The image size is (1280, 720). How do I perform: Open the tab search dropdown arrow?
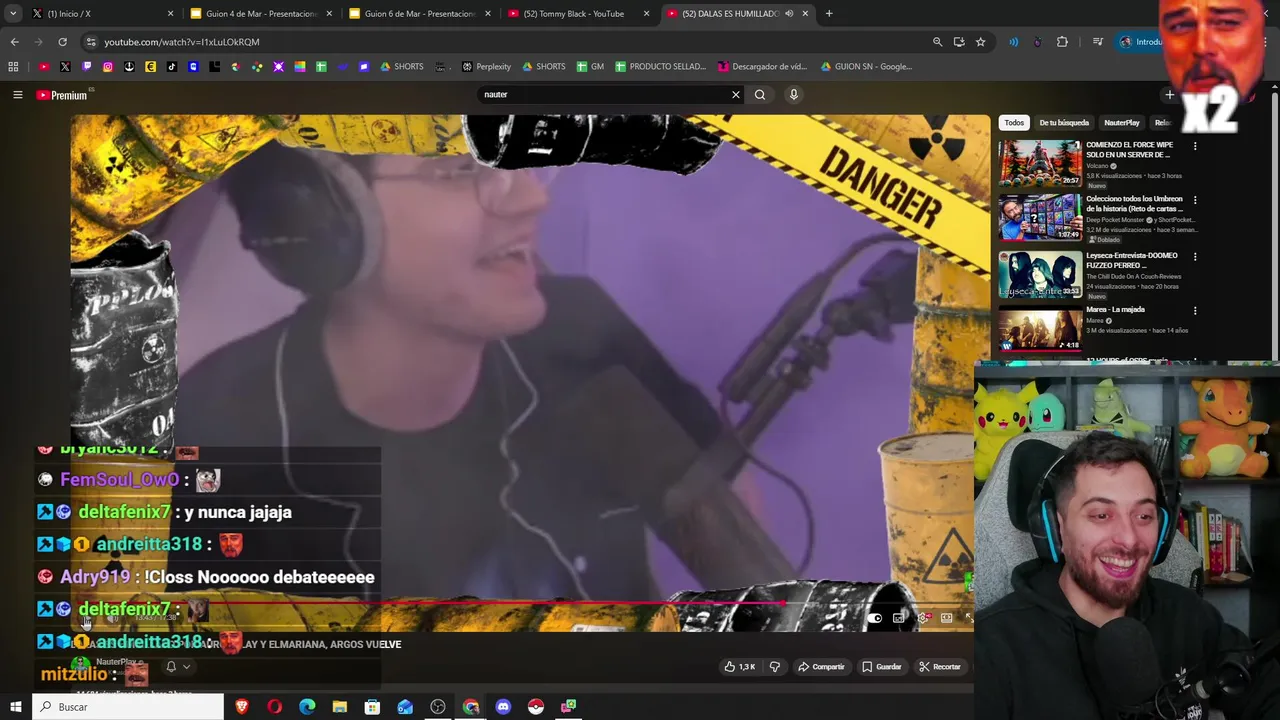coord(12,14)
